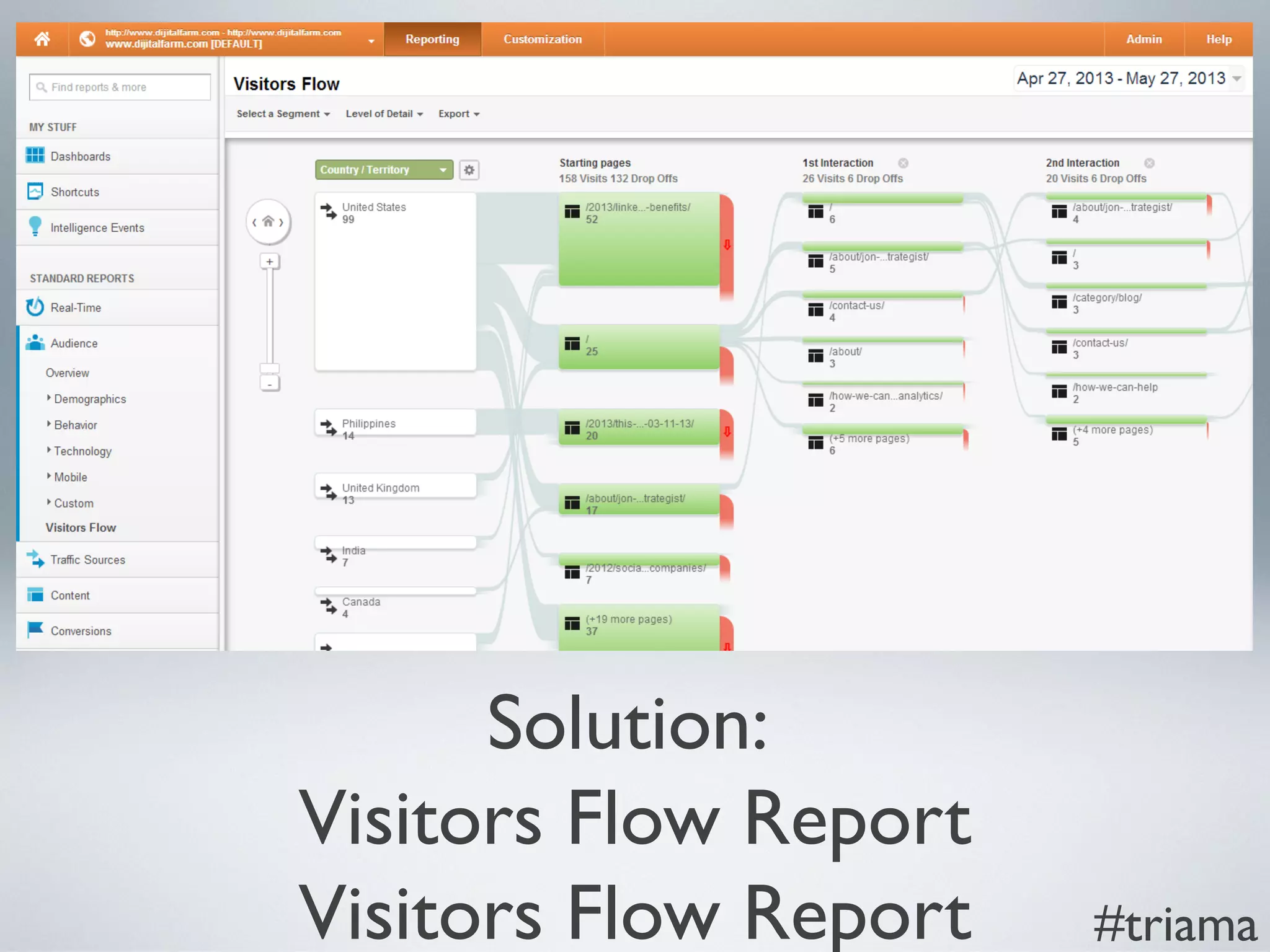
Task: Zoom in with the plus button
Action: 270,262
